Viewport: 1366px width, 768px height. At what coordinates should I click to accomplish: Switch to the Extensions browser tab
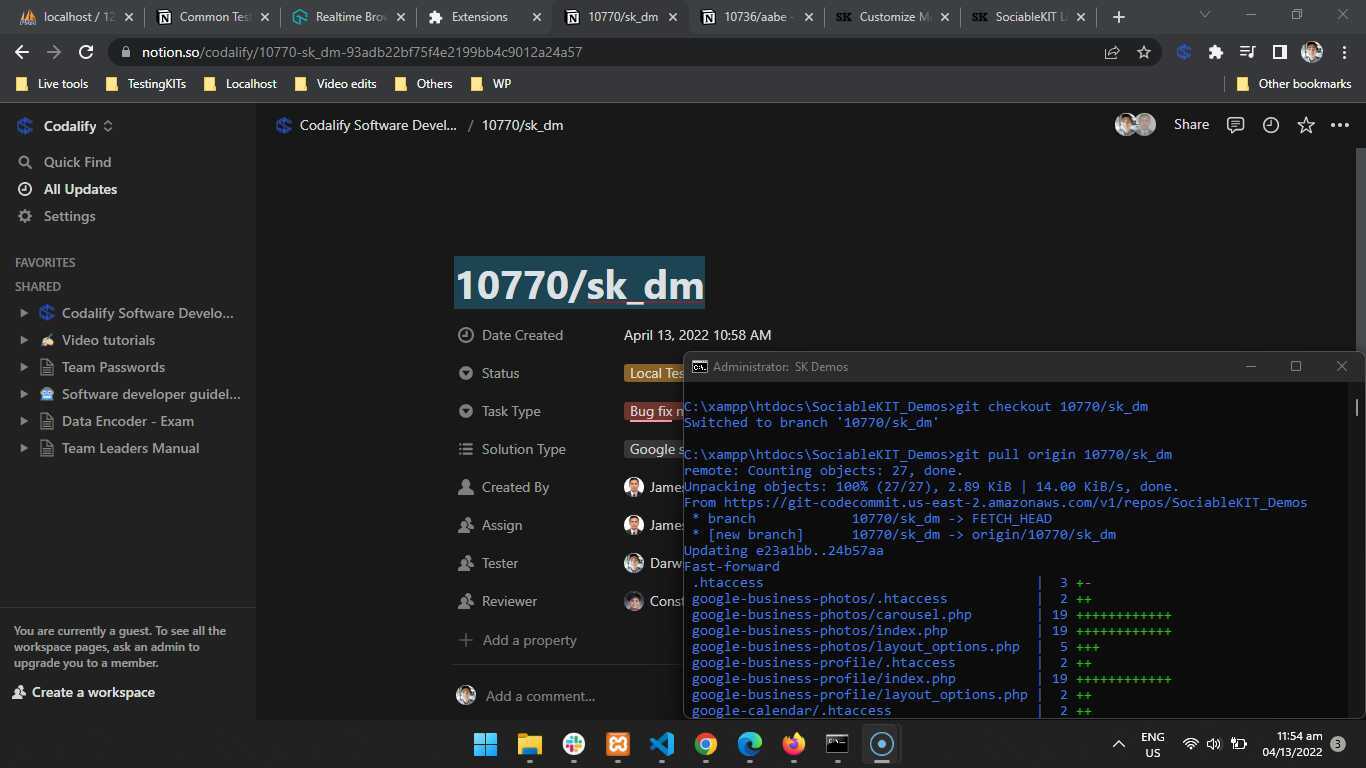tap(480, 17)
